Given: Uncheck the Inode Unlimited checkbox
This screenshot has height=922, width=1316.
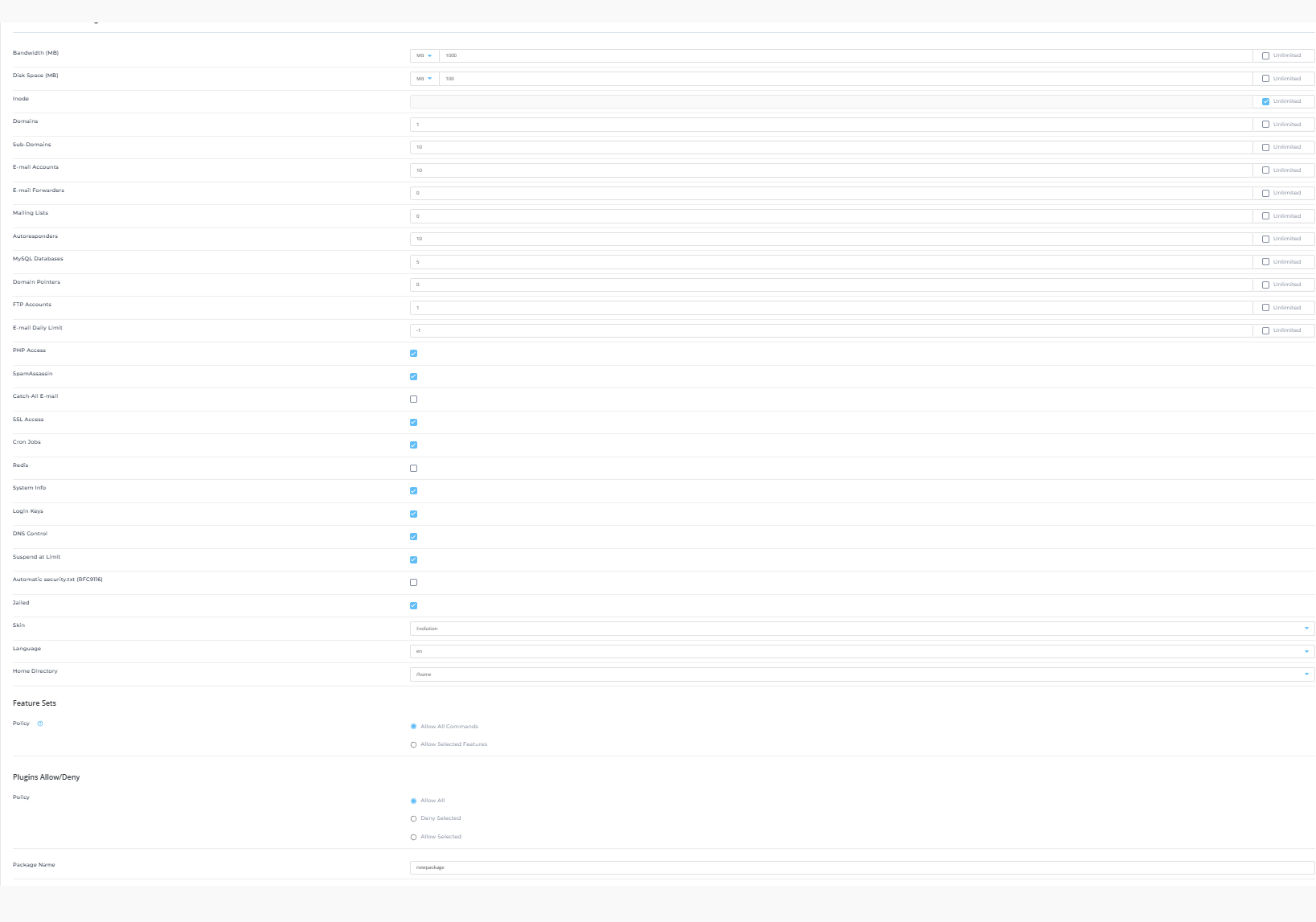Looking at the screenshot, I should (1265, 101).
